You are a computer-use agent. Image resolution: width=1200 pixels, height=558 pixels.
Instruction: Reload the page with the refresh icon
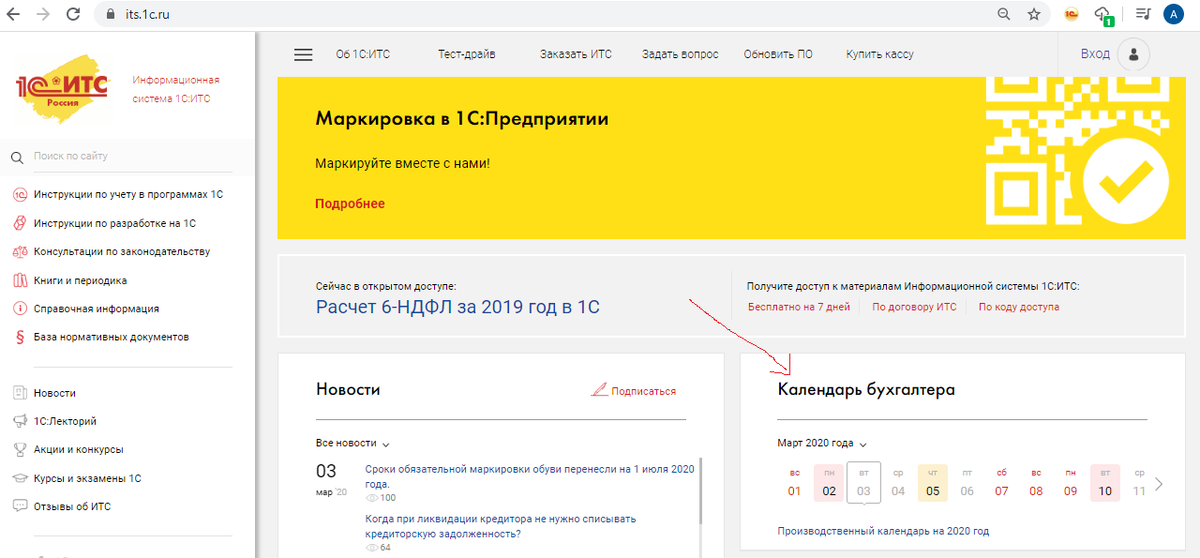click(73, 14)
